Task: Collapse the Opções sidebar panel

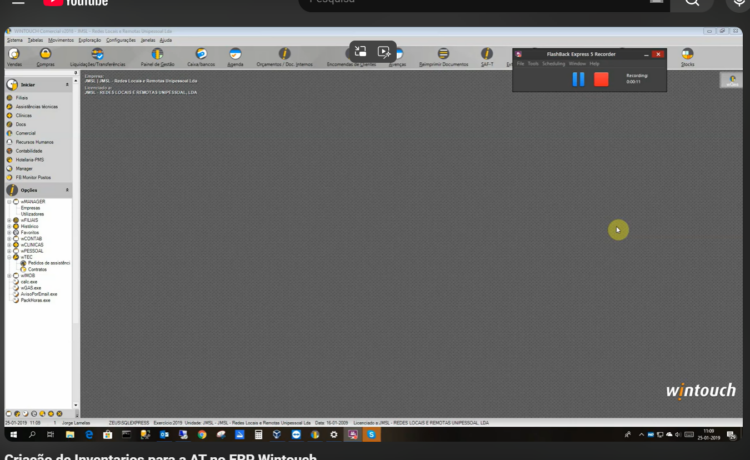Action: 68,189
